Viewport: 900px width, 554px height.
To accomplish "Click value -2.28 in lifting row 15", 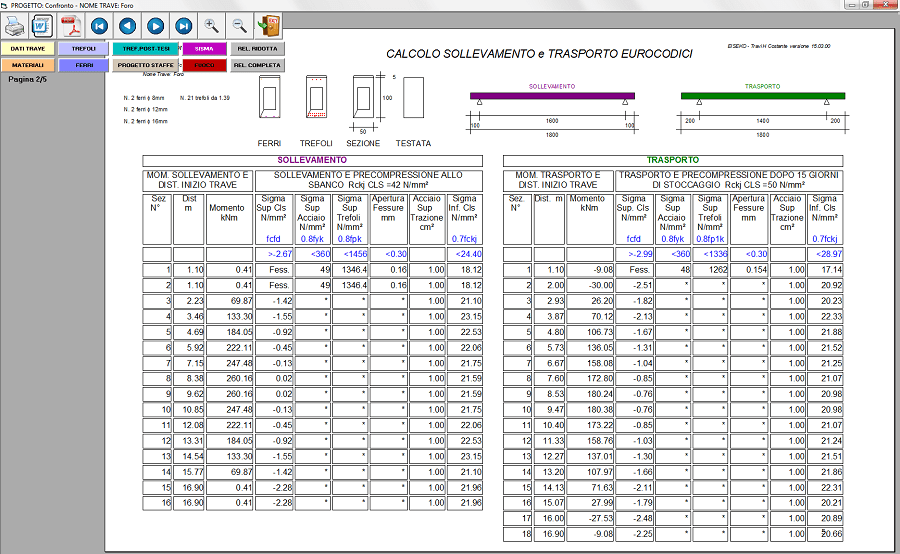I will pyautogui.click(x=282, y=487).
